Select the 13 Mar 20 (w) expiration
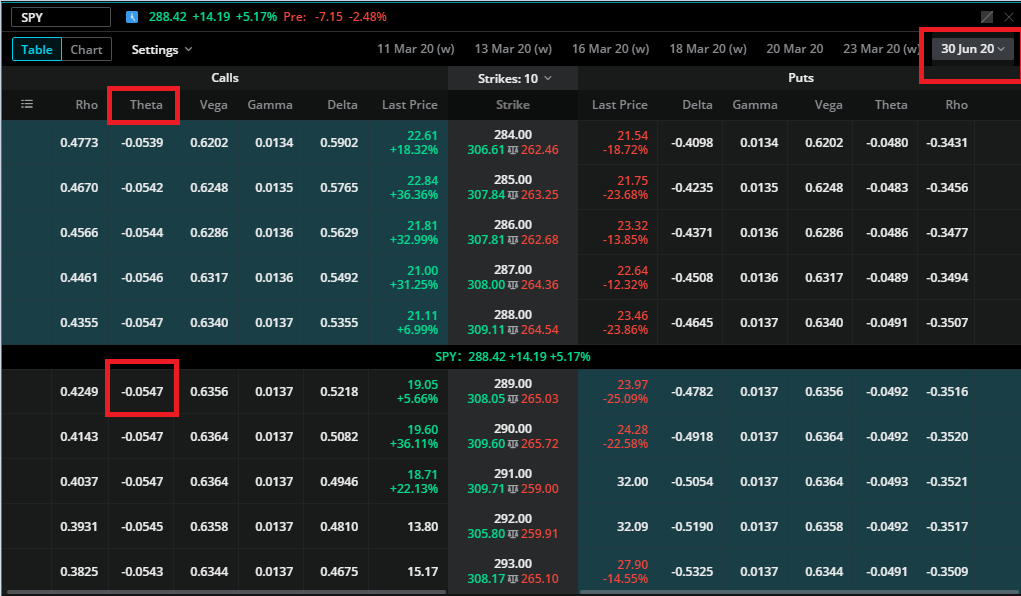Screen dimensions: 1021x596 (x=513, y=49)
